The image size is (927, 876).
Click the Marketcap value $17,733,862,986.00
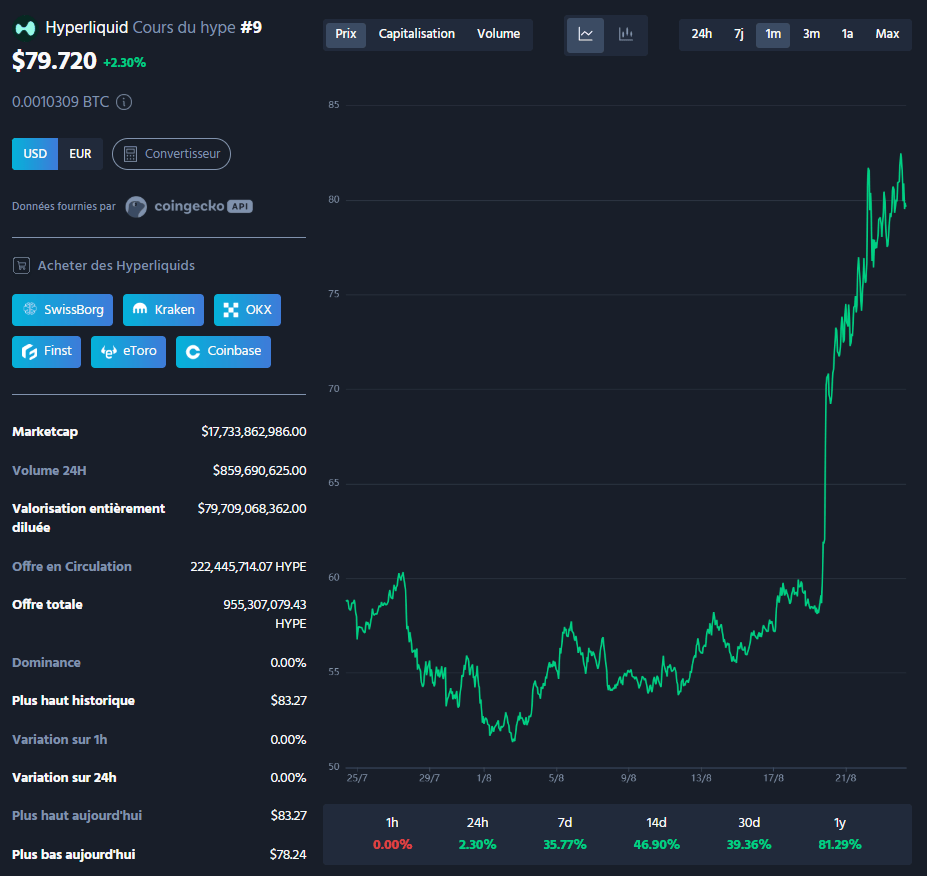pyautogui.click(x=254, y=432)
